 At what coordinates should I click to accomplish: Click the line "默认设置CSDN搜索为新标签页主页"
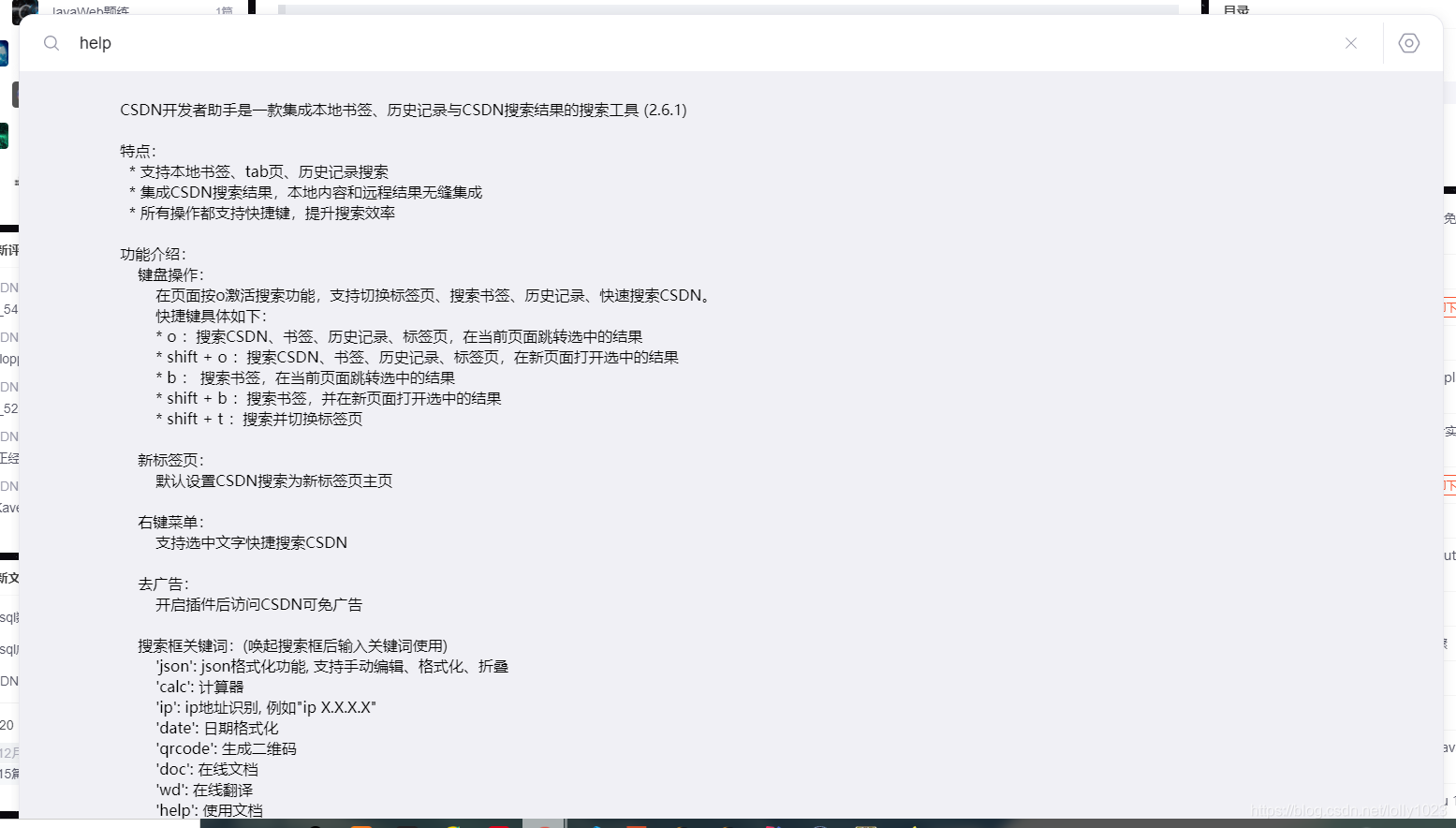tap(274, 481)
